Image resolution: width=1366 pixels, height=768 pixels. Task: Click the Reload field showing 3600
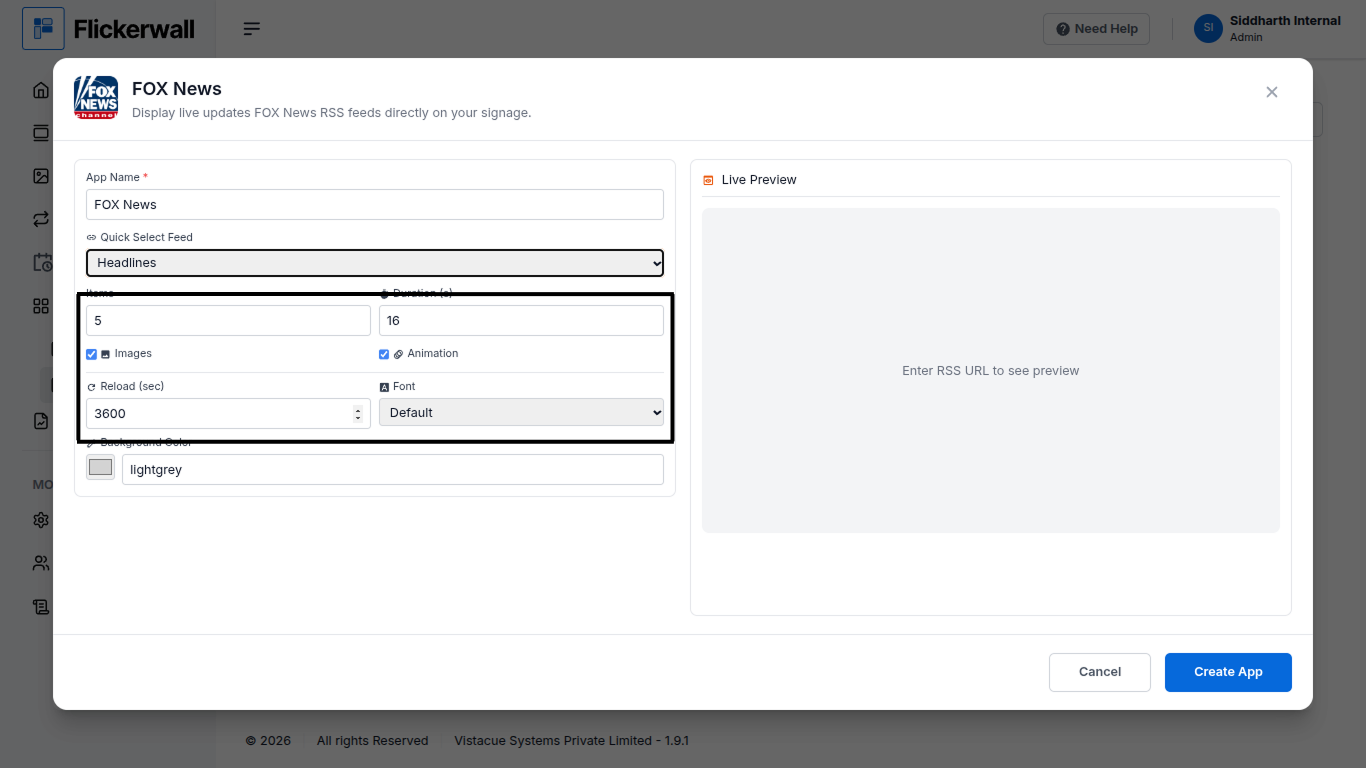coord(228,414)
